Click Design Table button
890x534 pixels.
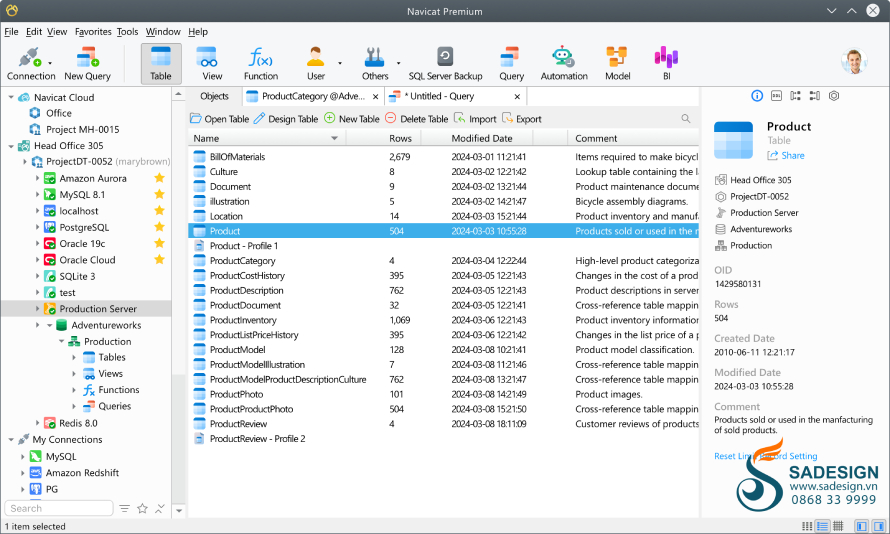tap(286, 119)
